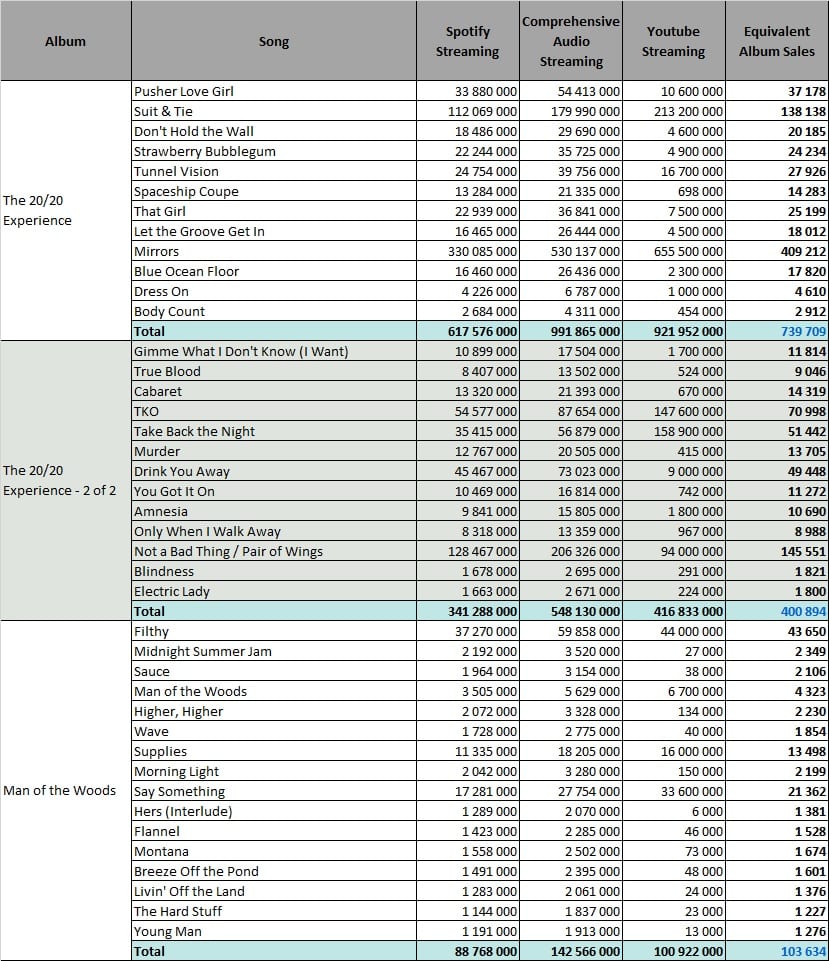Select the Blindness song cell
This screenshot has height=961, width=829.
coord(274,572)
